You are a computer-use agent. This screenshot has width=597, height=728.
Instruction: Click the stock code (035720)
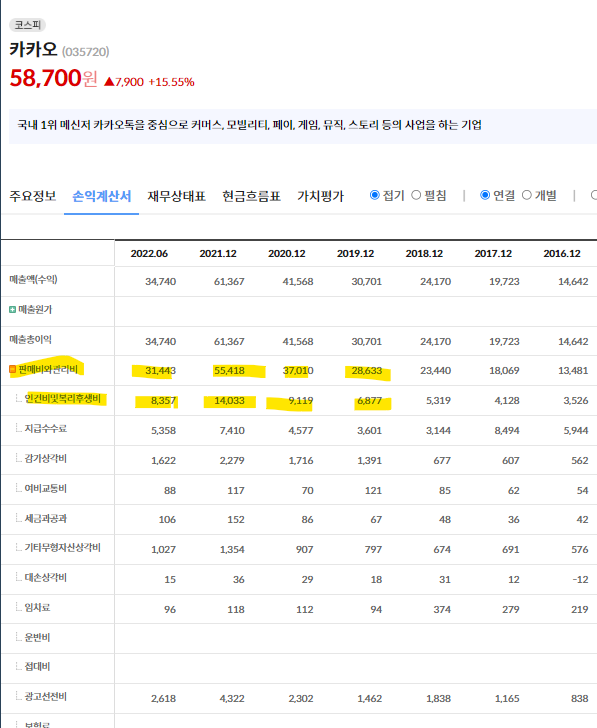(85, 52)
